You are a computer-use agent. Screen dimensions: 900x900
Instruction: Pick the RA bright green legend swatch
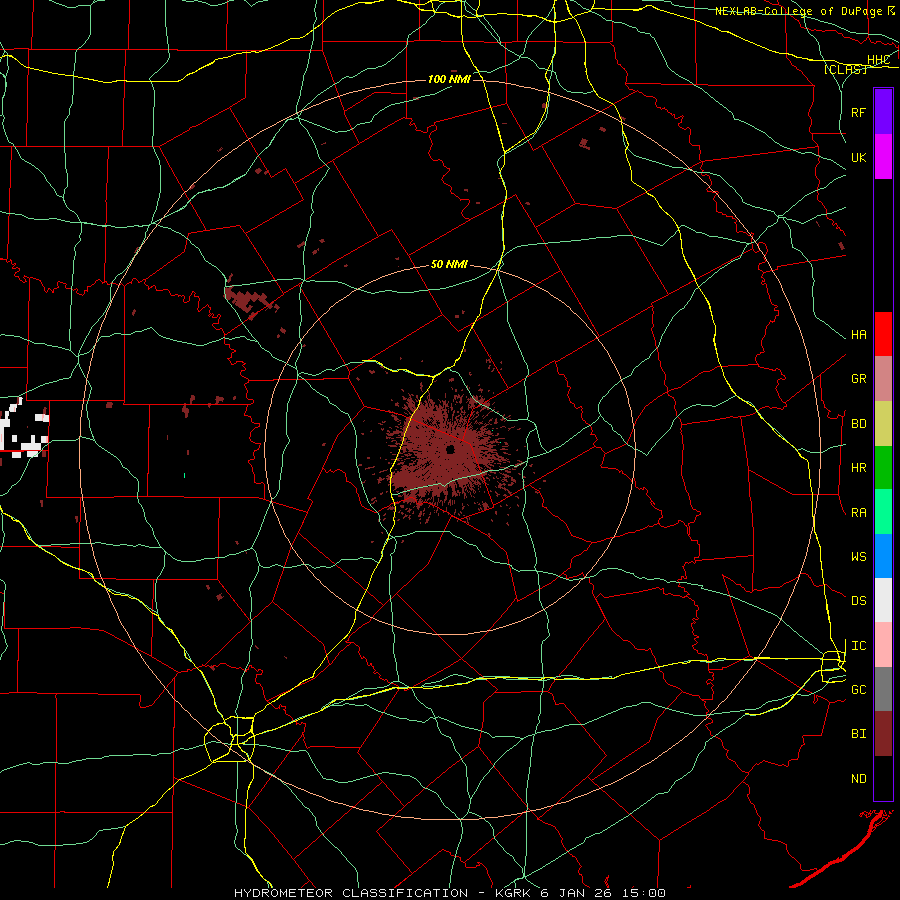tap(883, 512)
